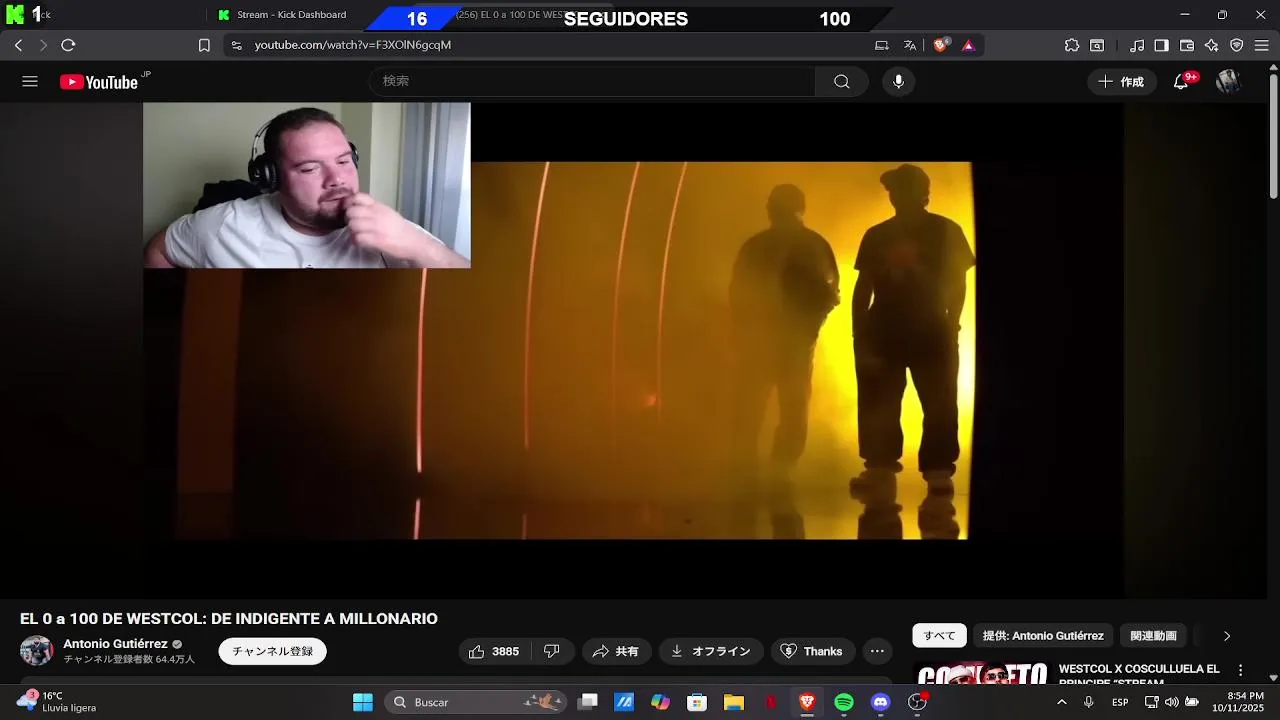Download video with the オフライン button

[x=711, y=651]
